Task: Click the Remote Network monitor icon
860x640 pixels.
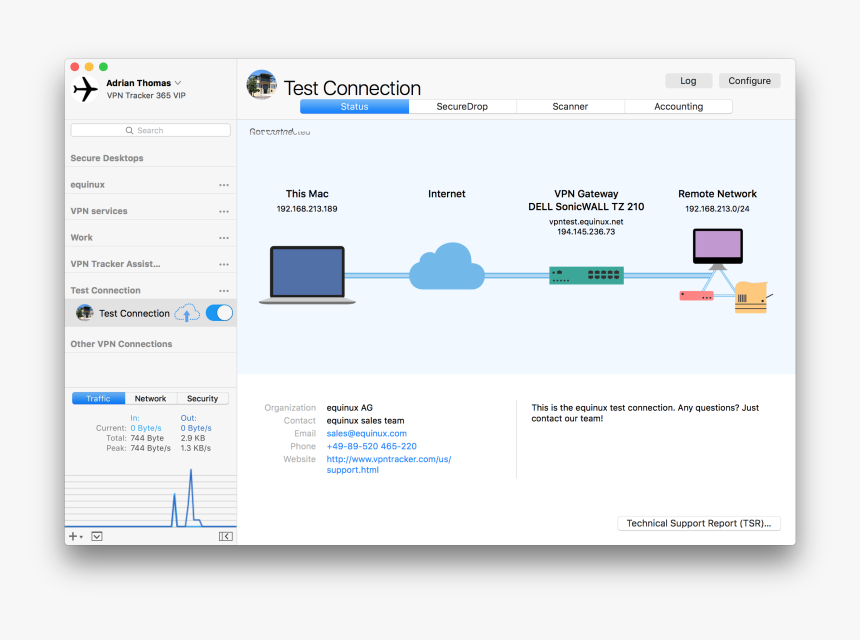Action: point(717,249)
